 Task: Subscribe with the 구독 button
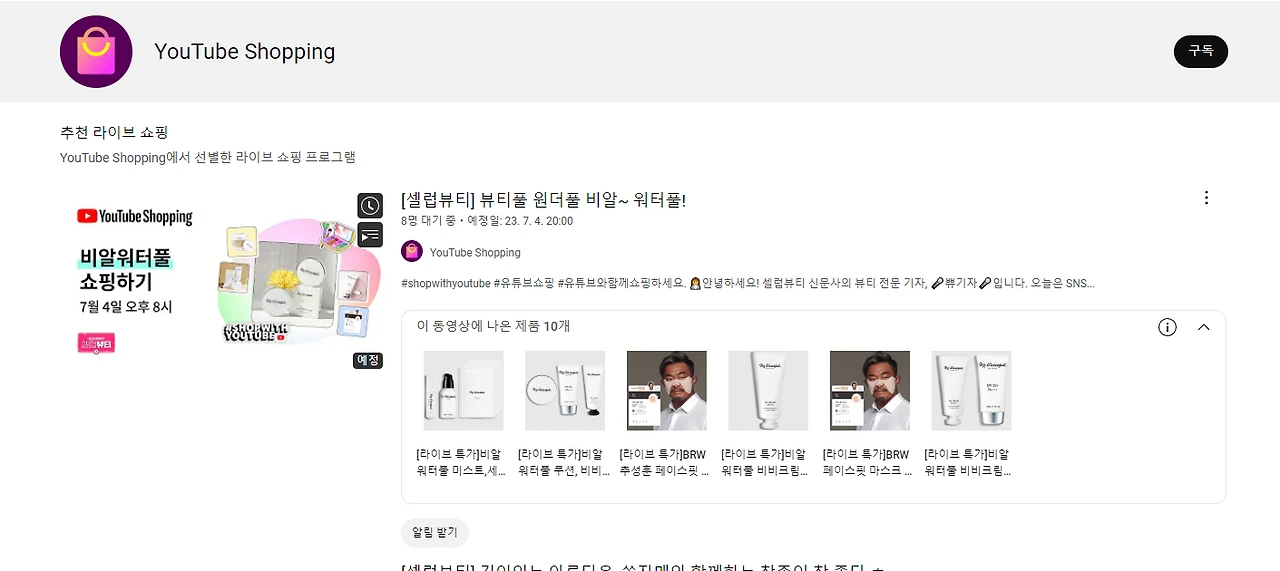click(1200, 52)
